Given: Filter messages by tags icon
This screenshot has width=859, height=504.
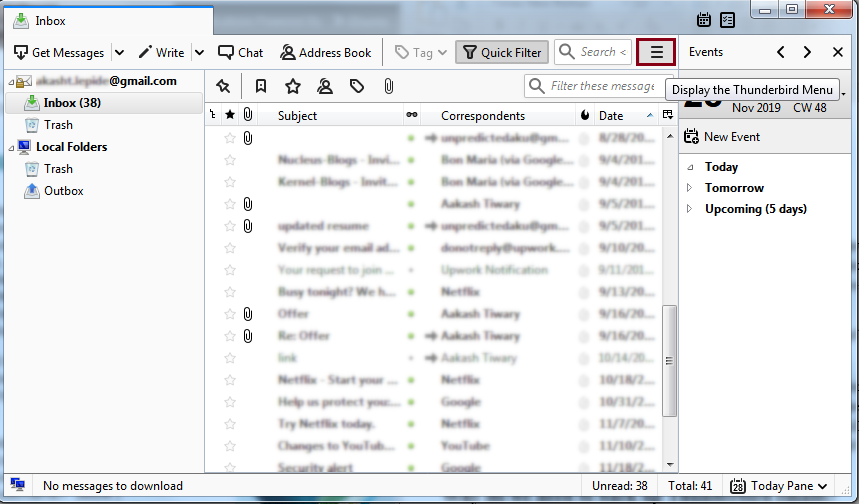Looking at the screenshot, I should (356, 86).
